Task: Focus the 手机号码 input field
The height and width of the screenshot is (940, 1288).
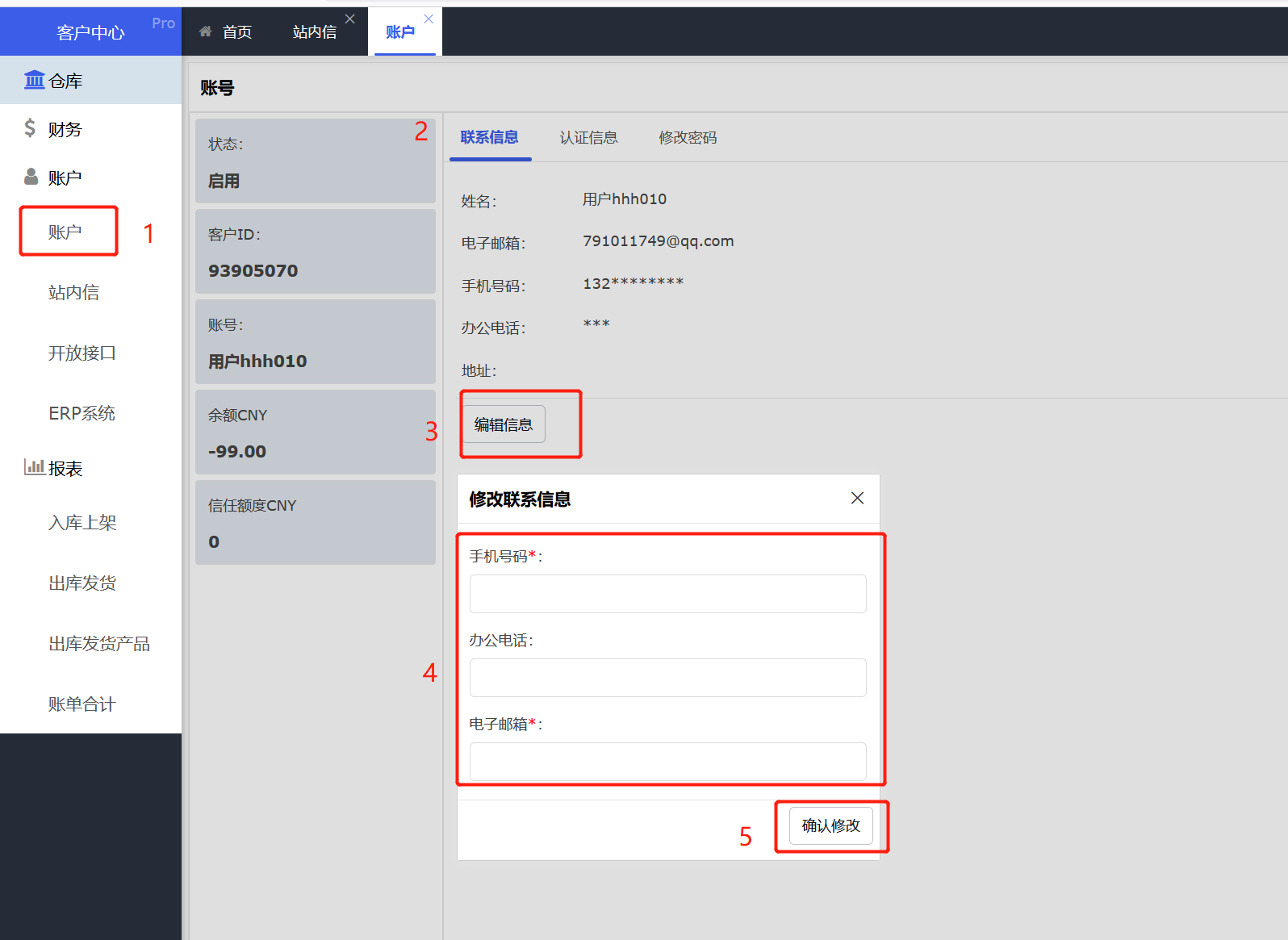Action: click(x=667, y=594)
